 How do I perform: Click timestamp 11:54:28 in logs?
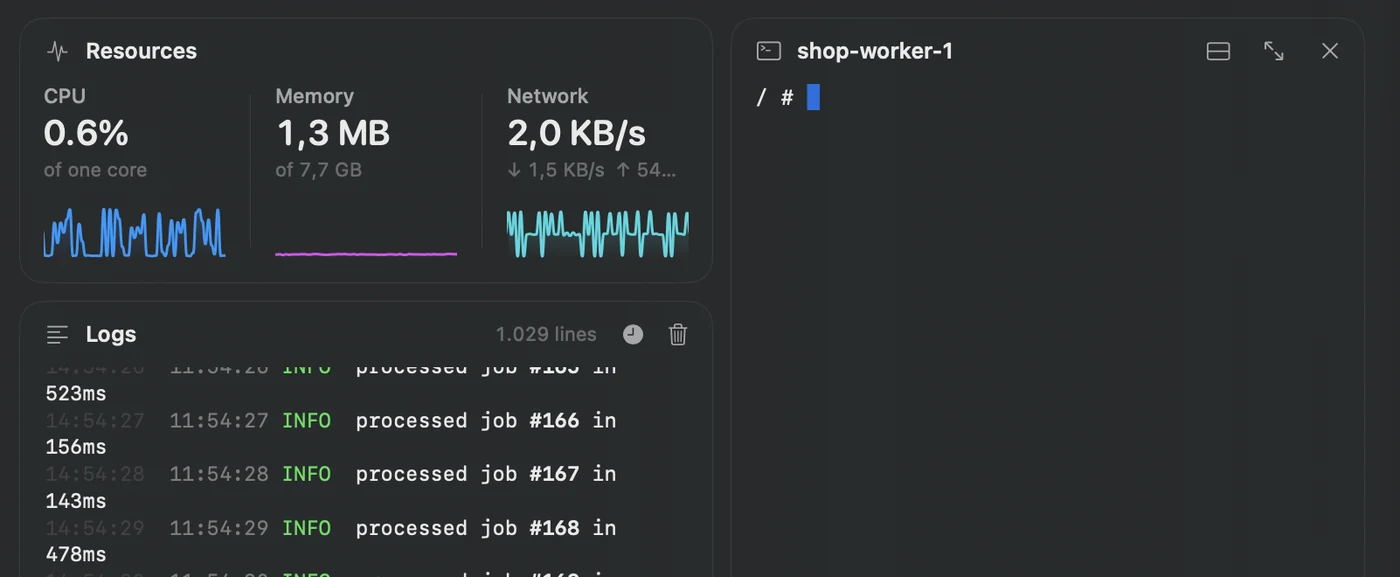tap(219, 474)
